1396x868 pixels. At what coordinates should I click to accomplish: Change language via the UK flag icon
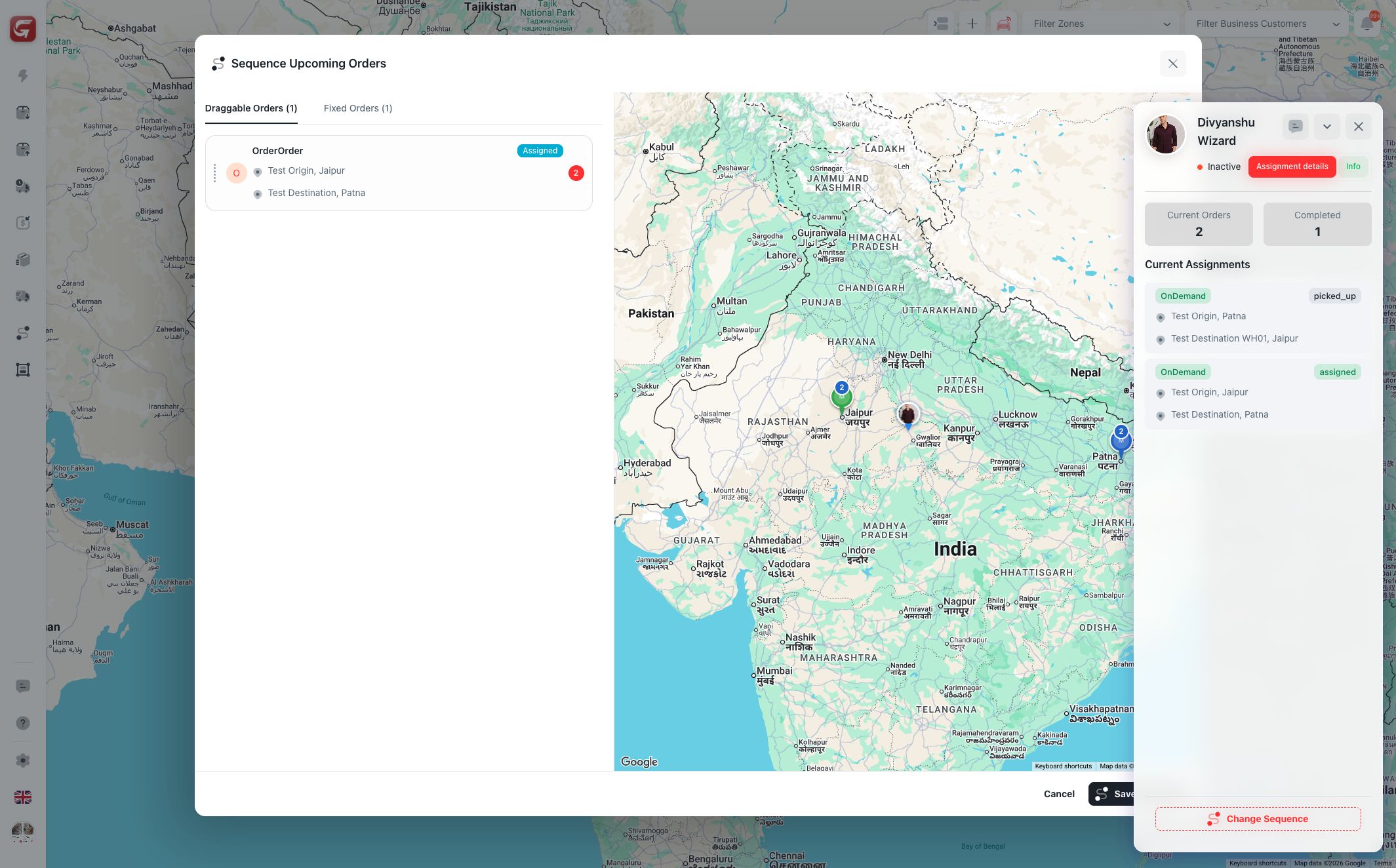coord(23,797)
